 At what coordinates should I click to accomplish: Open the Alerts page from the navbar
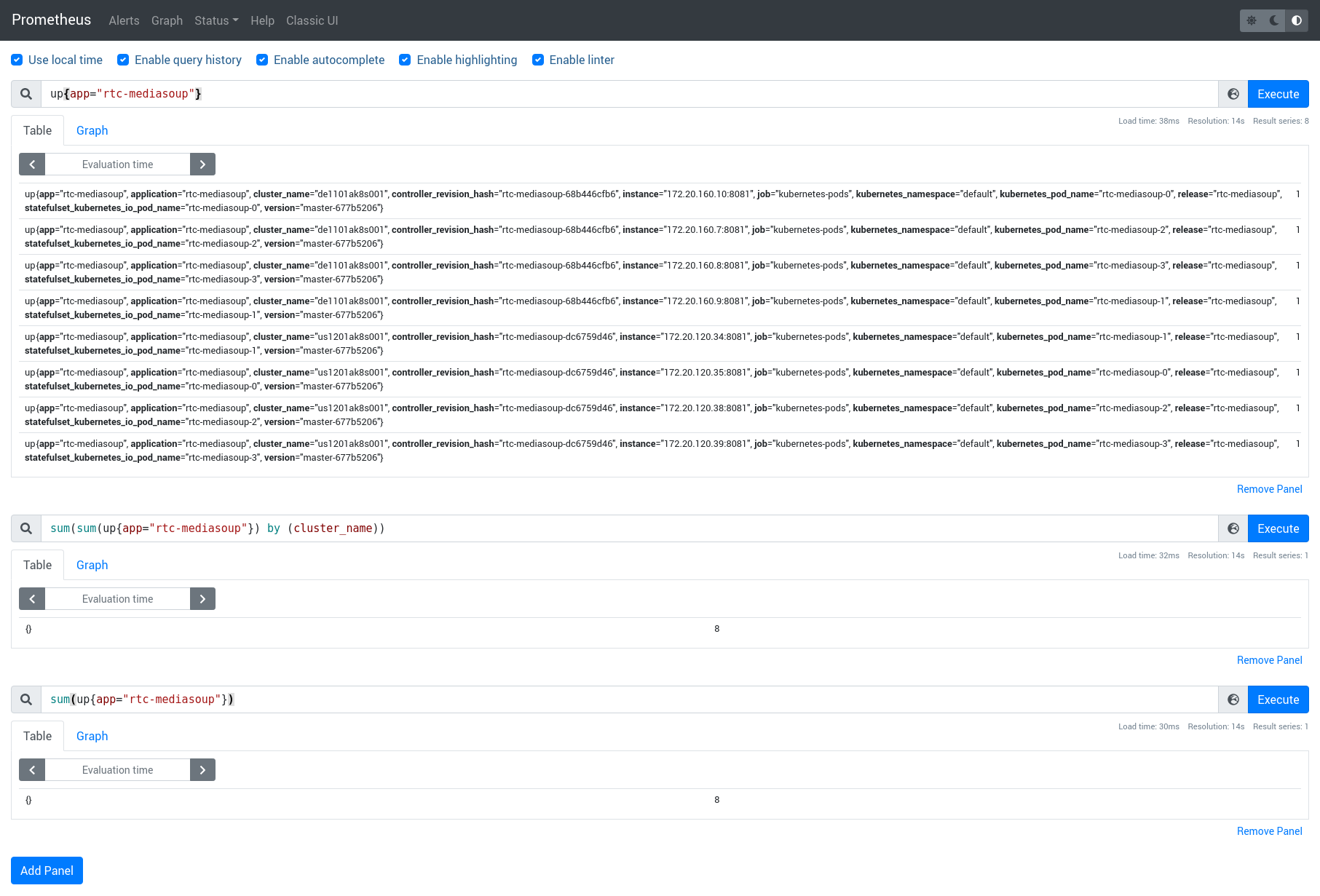(124, 20)
